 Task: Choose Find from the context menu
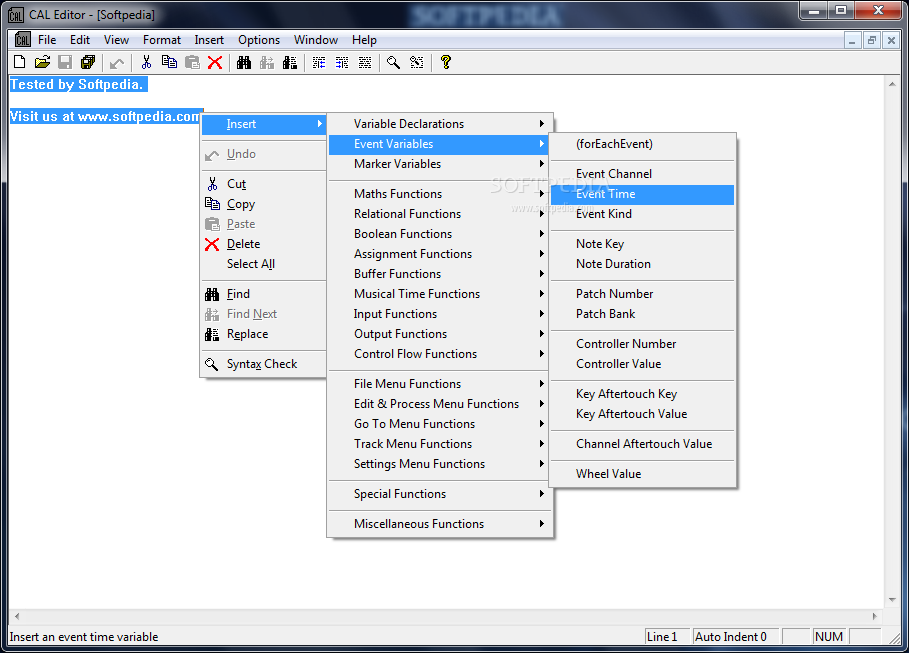click(264, 294)
